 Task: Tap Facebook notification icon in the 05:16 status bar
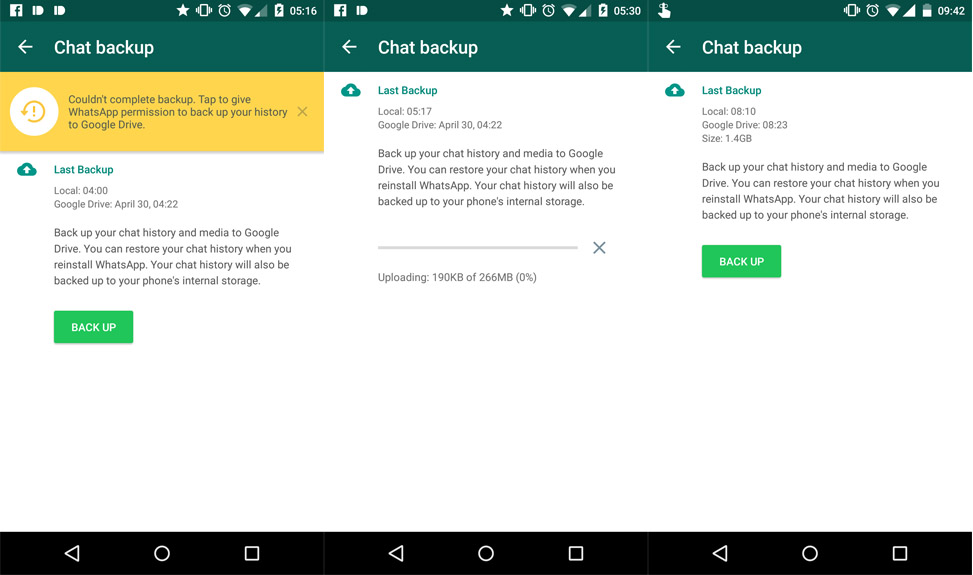click(x=16, y=10)
